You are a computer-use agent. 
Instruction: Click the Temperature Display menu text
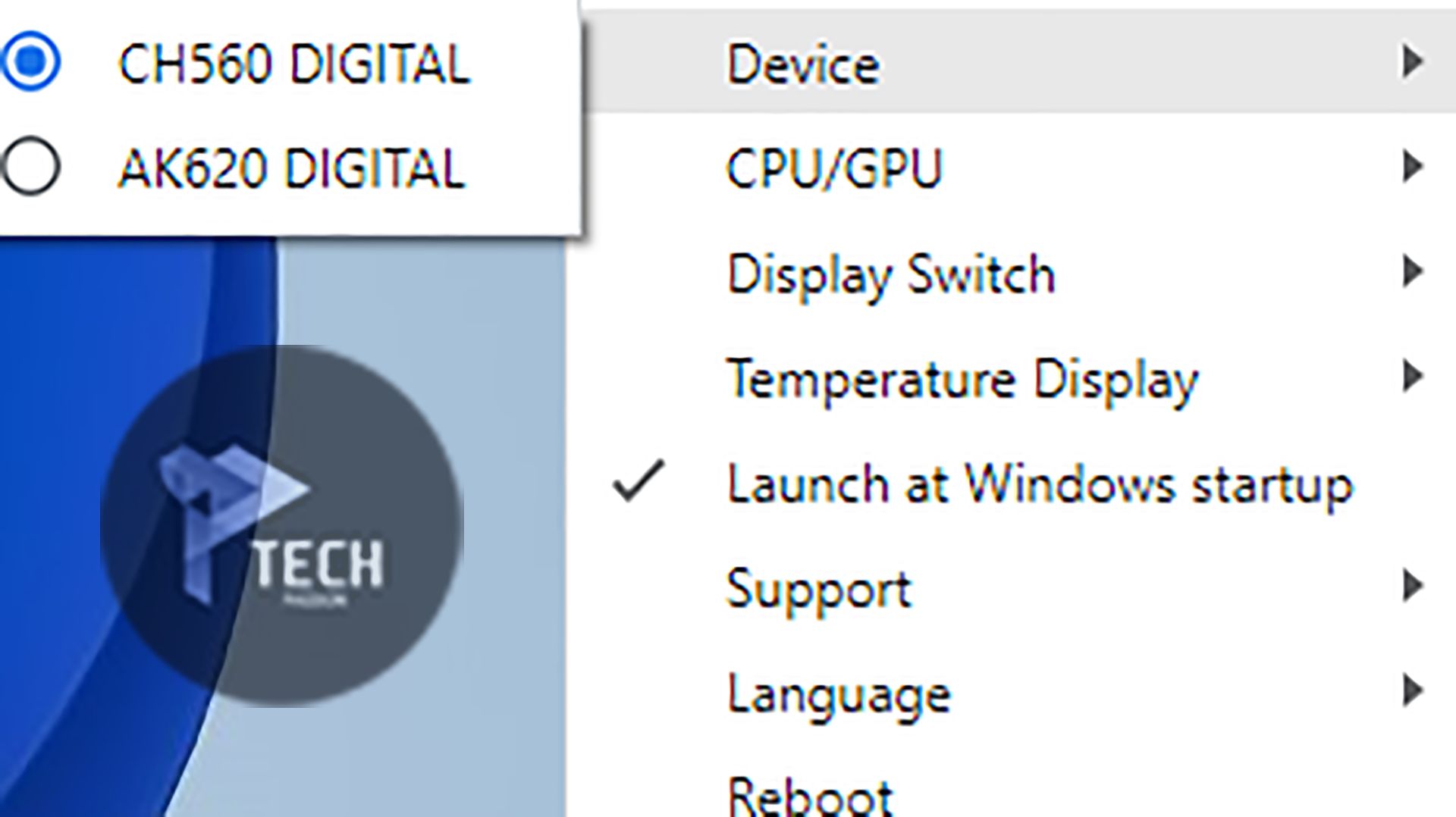pos(962,379)
